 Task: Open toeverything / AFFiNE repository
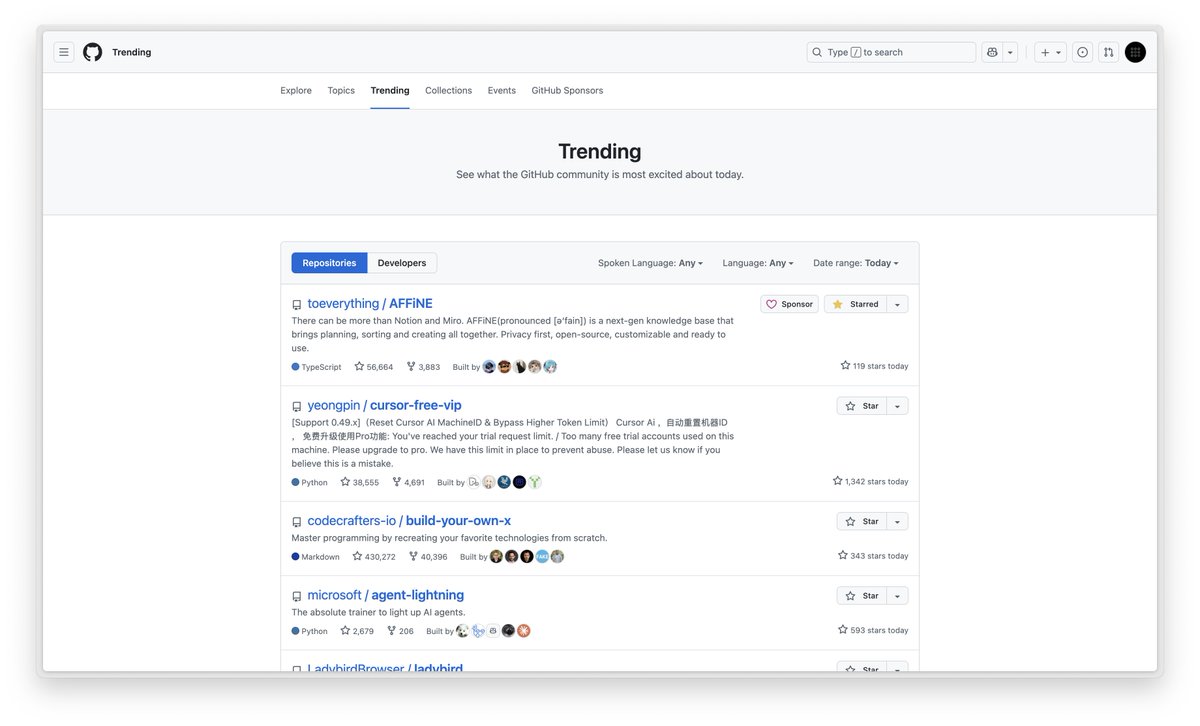370,303
